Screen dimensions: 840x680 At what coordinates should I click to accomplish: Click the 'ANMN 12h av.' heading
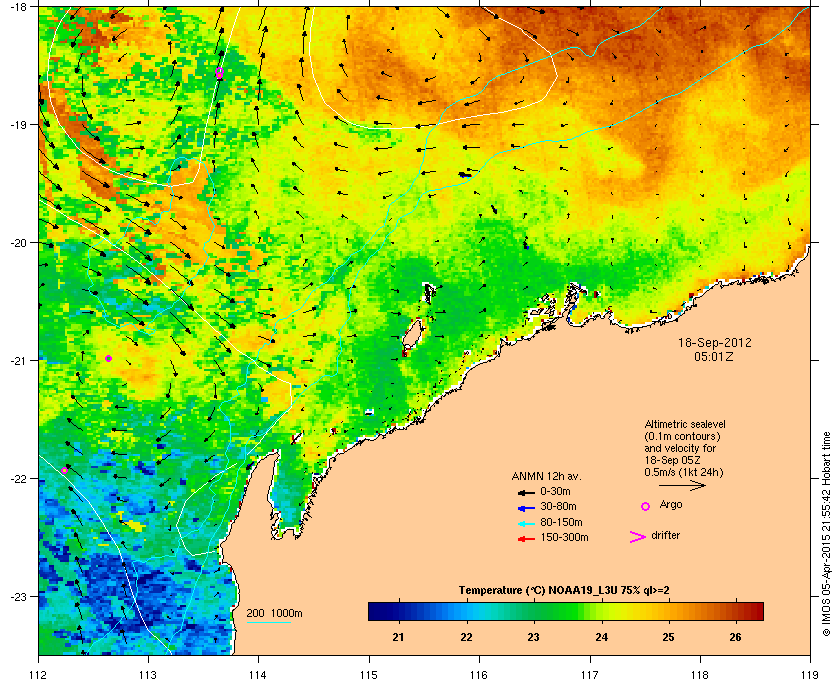click(546, 476)
